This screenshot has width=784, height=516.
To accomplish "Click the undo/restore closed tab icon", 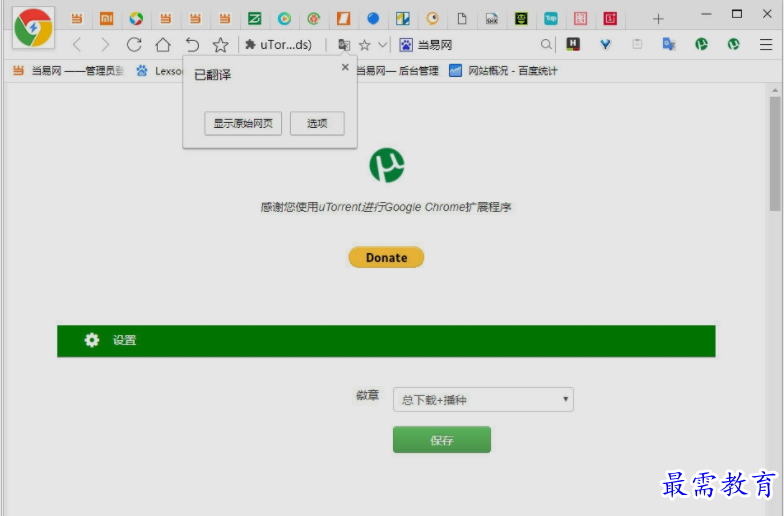I will pos(192,45).
